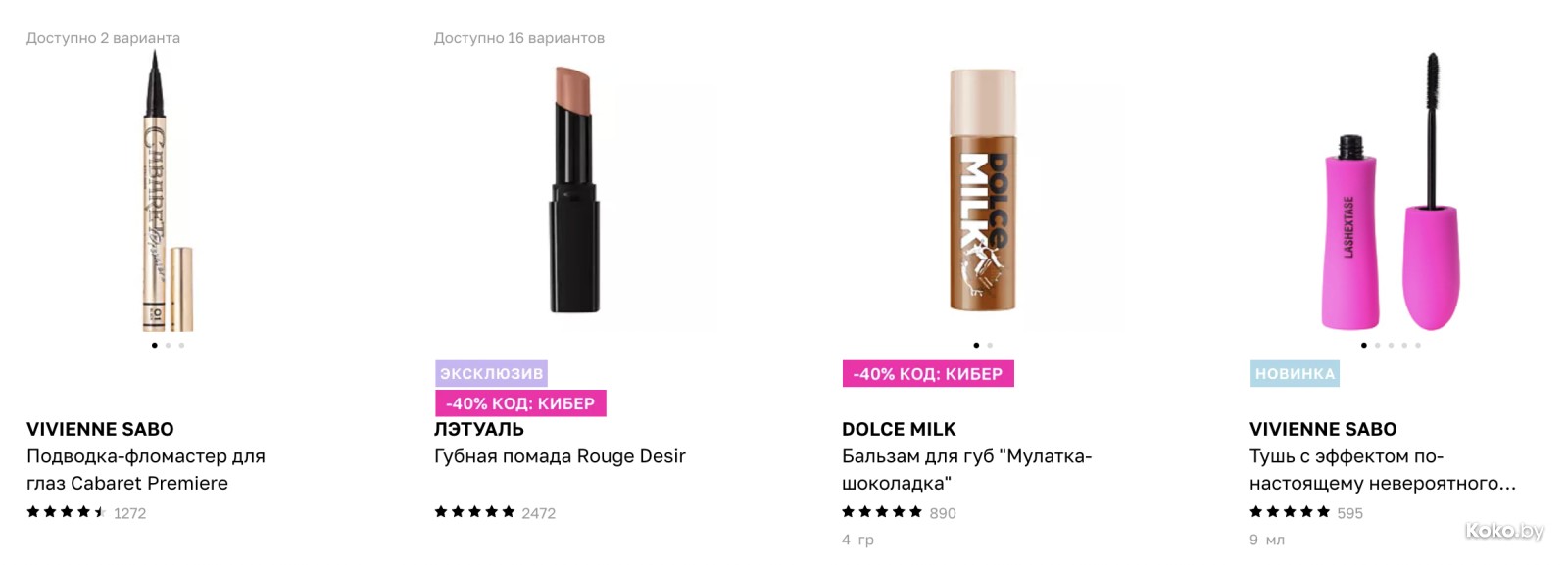This screenshot has width=1568, height=565.
Task: Click the НОВИНКА badge on mascara
Action: 1295,373
